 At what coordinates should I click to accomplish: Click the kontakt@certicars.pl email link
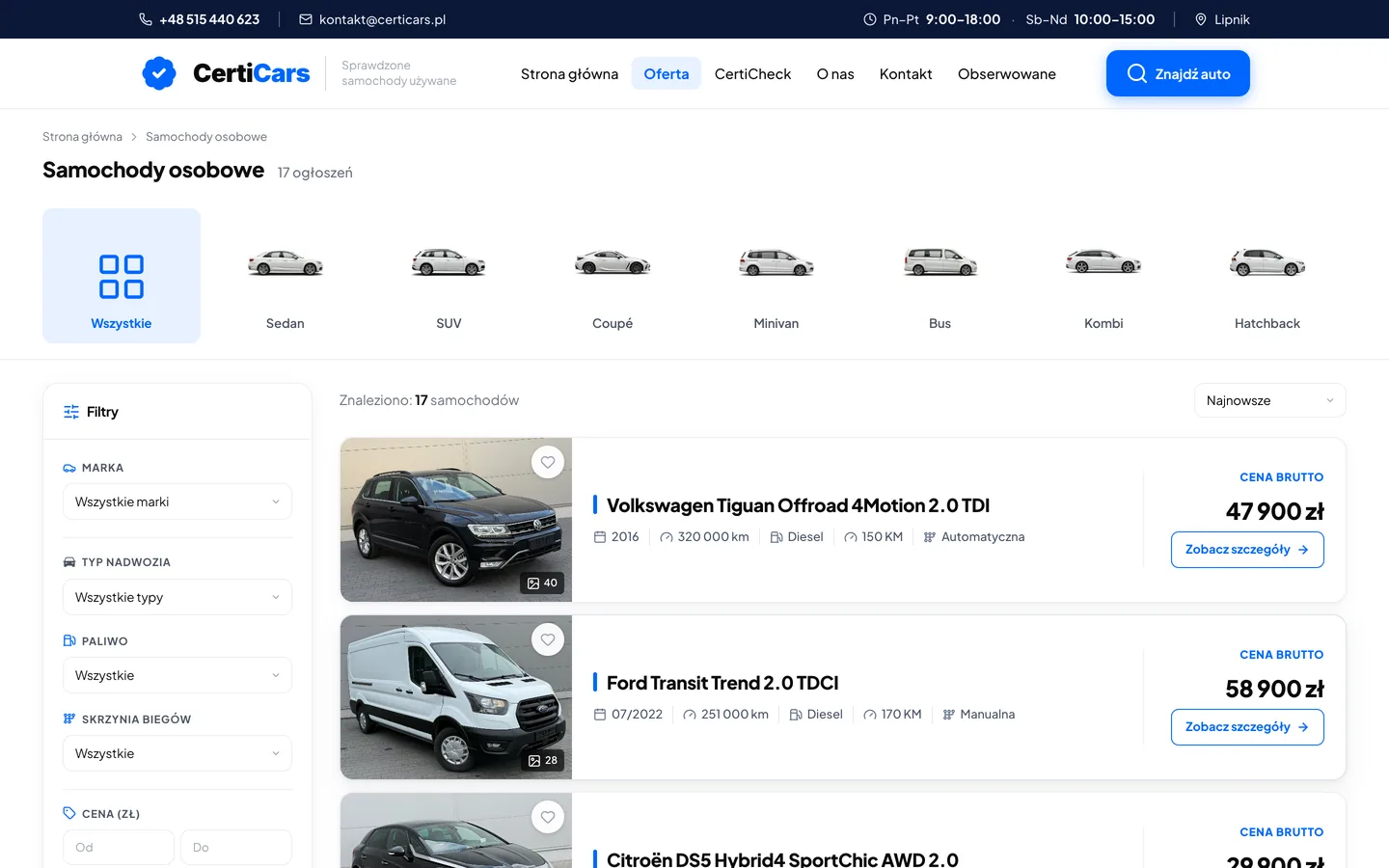[x=382, y=19]
